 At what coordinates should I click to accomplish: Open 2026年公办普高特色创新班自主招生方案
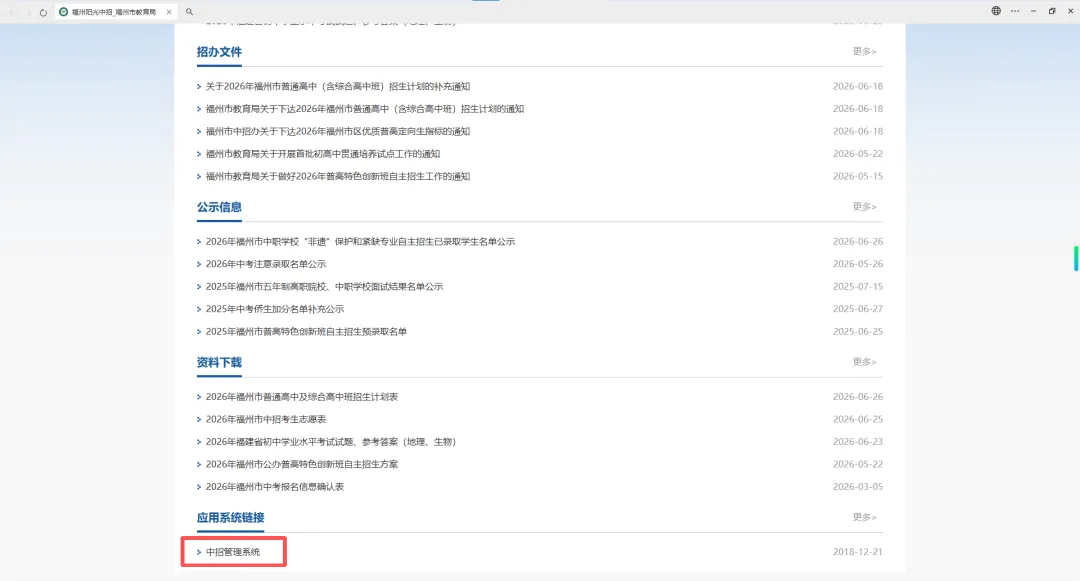(302, 465)
